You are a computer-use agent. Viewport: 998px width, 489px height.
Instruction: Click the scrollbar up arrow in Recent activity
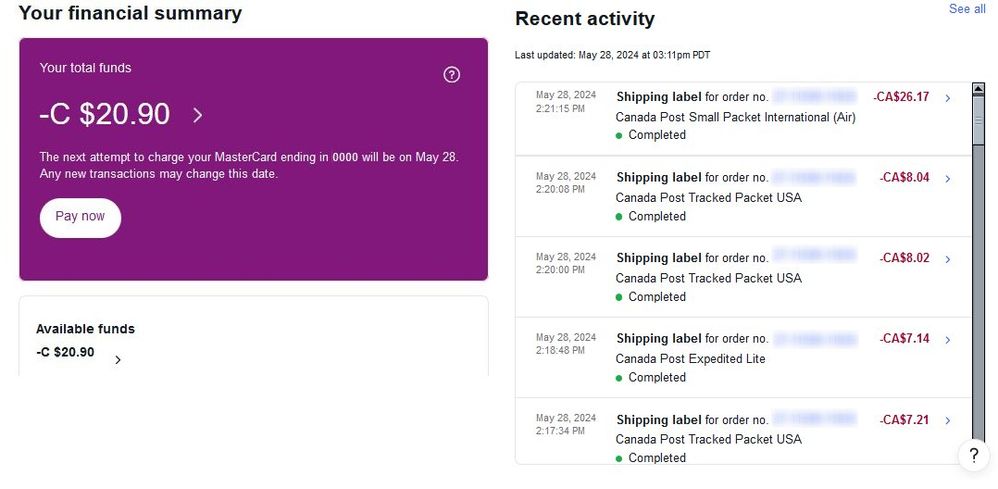[978, 89]
